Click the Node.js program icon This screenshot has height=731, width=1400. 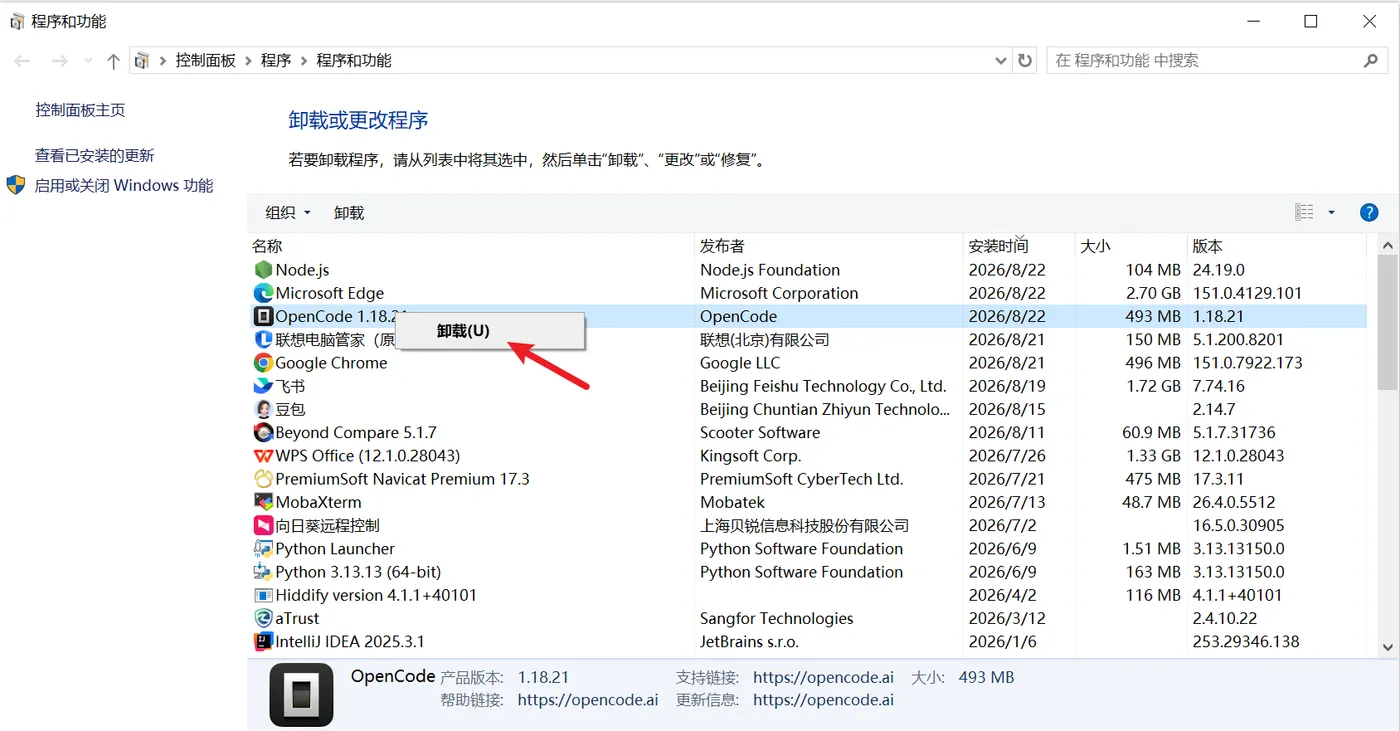[263, 270]
